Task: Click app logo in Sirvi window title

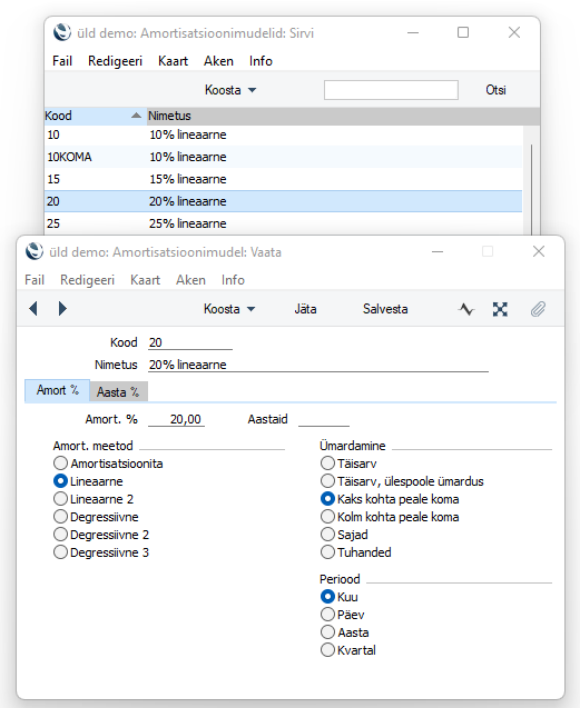Action: pos(62,33)
